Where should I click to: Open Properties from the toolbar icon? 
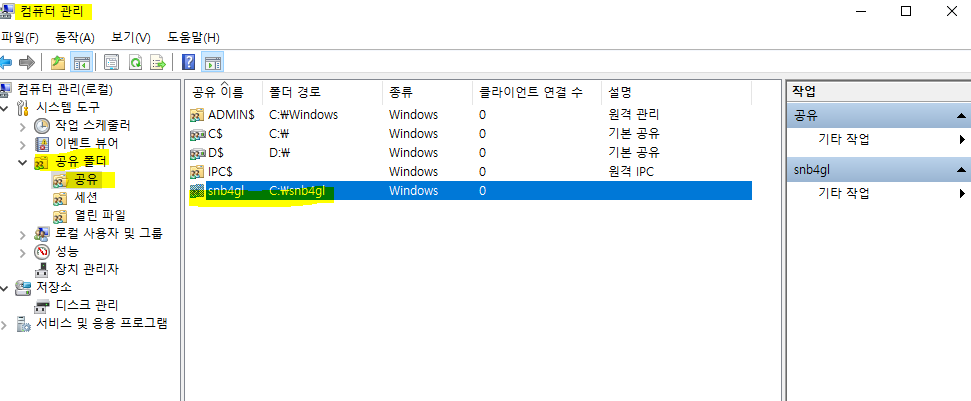coord(111,63)
